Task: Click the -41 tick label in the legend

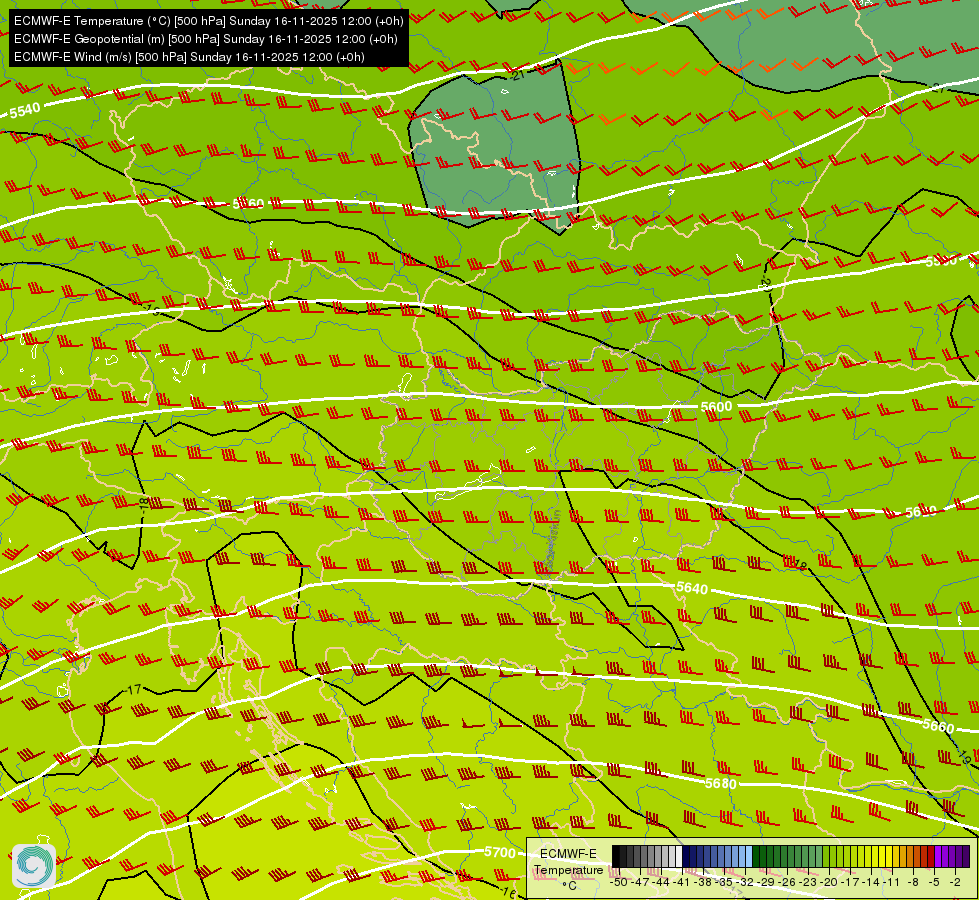Action: [x=681, y=883]
